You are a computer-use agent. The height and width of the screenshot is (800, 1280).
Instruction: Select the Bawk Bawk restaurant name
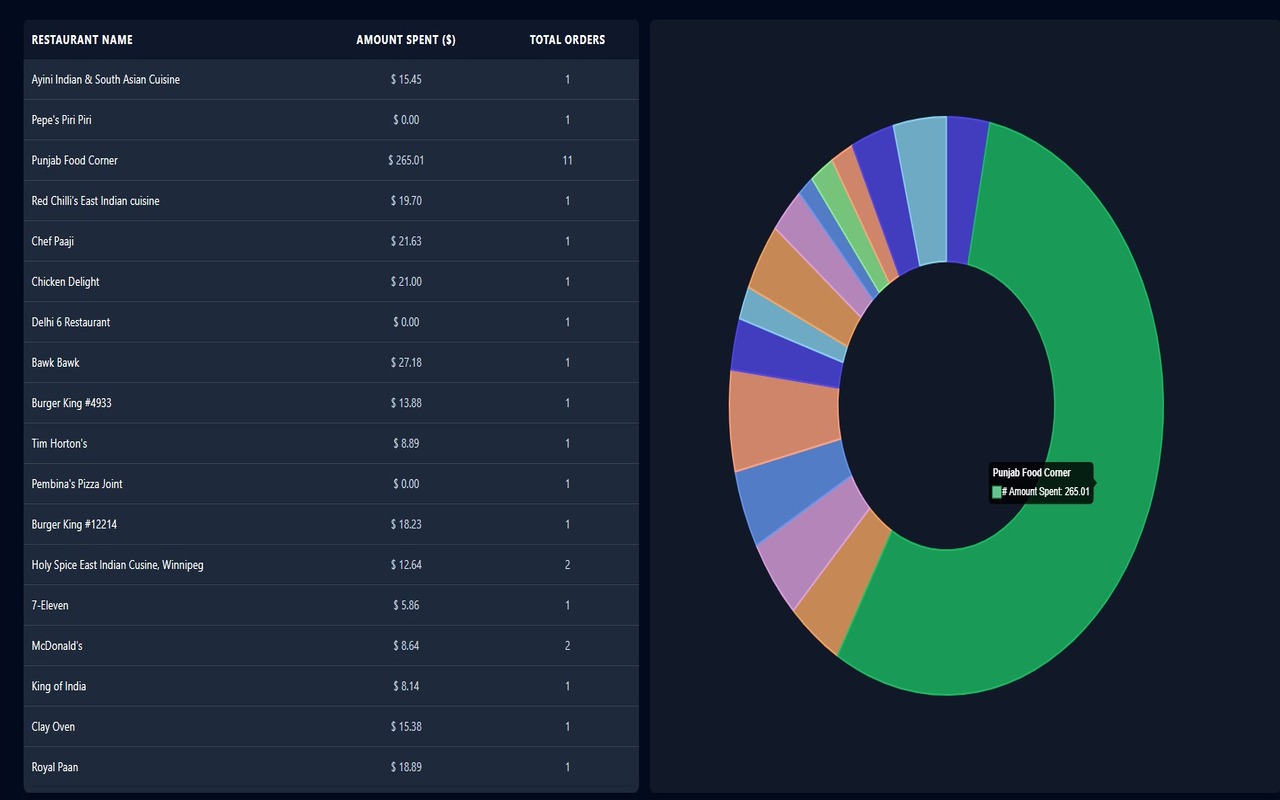pos(55,363)
